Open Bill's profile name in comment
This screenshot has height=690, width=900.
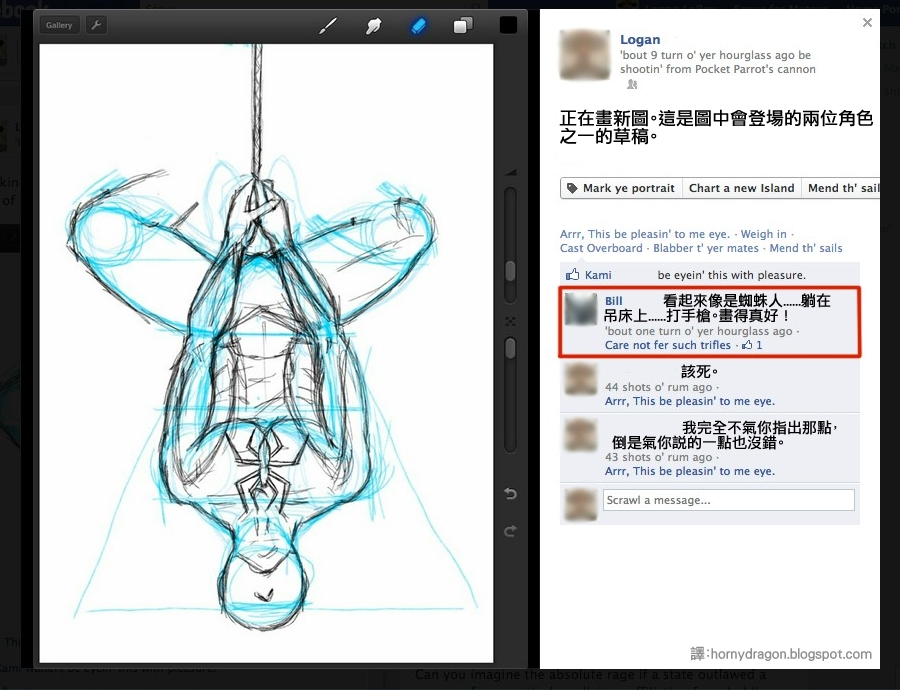[x=614, y=301]
